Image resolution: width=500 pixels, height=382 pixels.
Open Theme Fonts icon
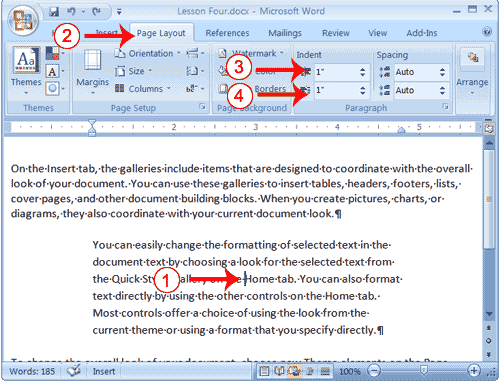point(52,71)
